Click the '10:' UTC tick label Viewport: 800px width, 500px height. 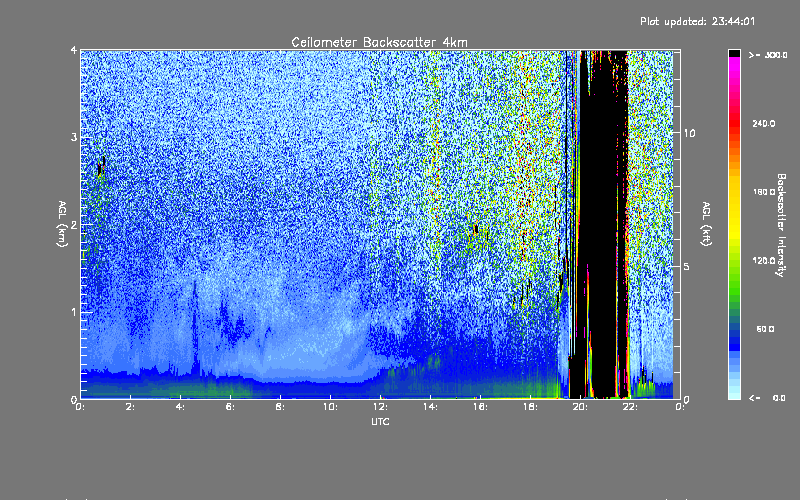click(330, 407)
